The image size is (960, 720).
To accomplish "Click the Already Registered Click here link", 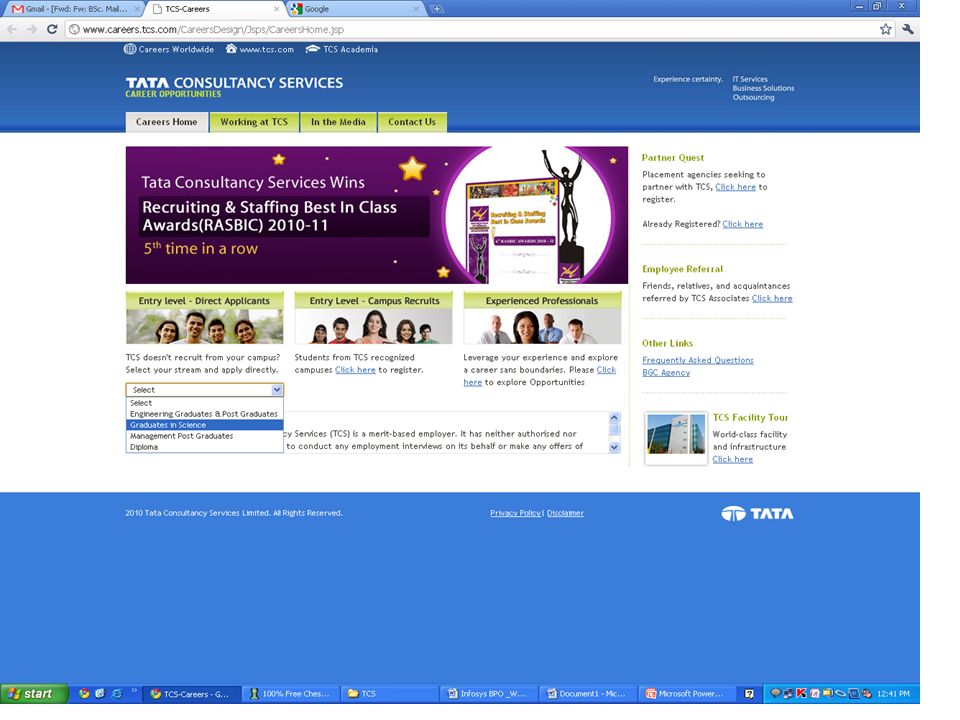I will [743, 224].
